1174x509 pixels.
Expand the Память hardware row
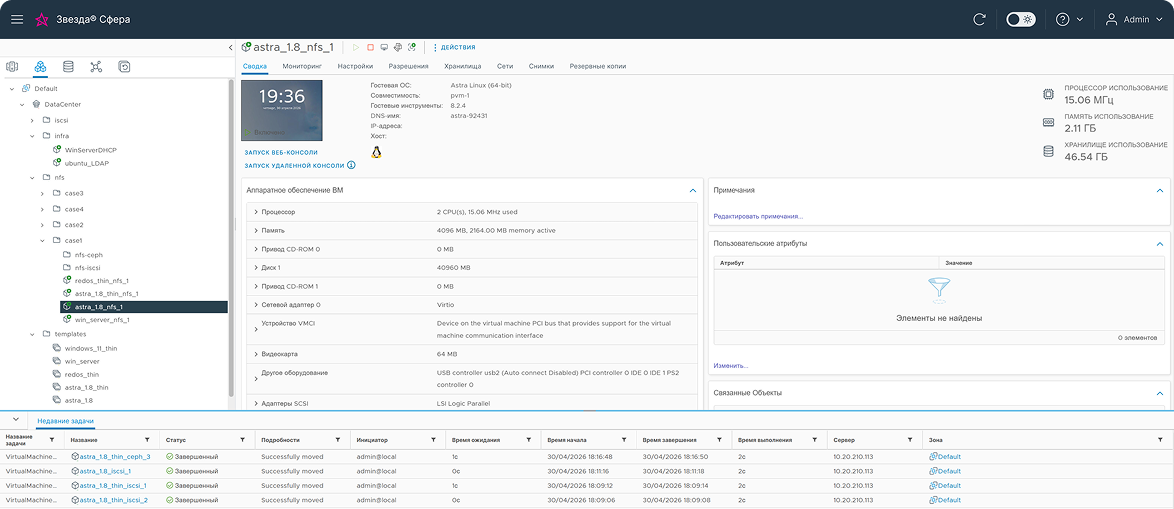click(256, 231)
